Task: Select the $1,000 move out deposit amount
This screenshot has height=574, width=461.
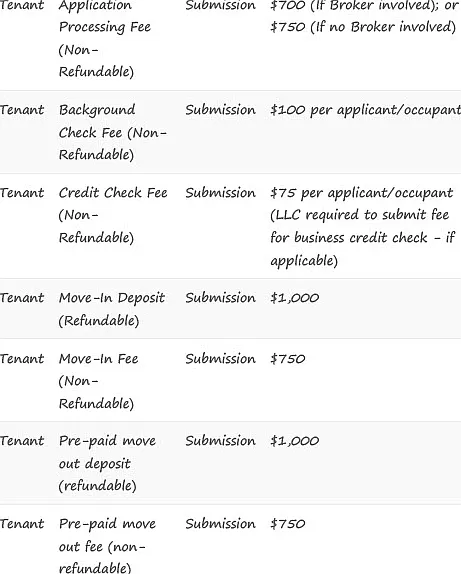Action: point(294,441)
